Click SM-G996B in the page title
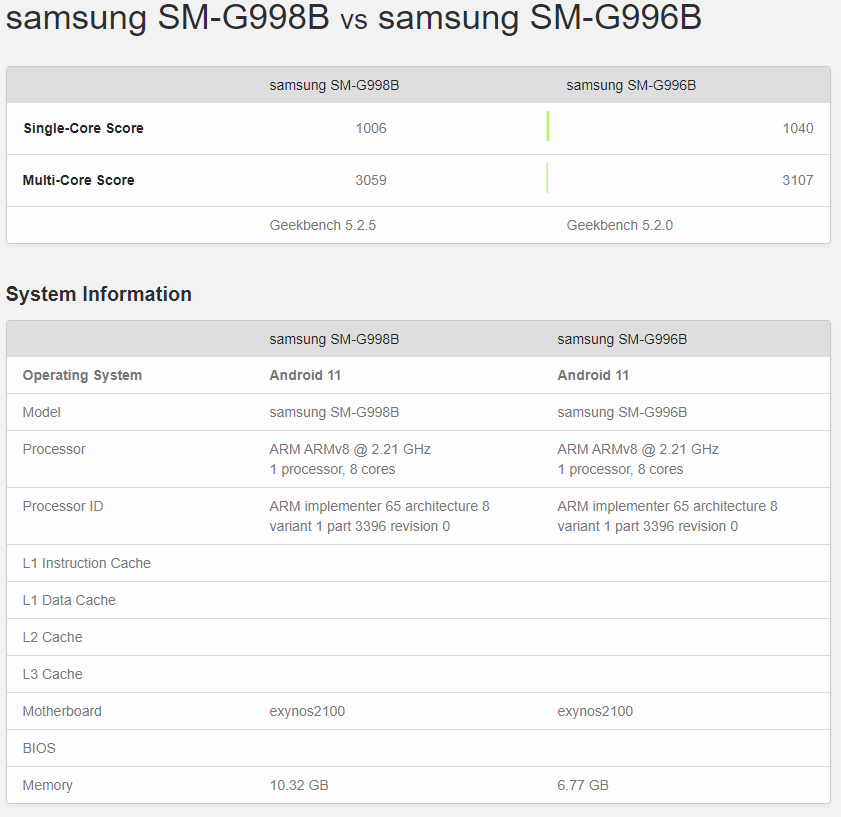The width and height of the screenshot is (841, 817). click(616, 20)
